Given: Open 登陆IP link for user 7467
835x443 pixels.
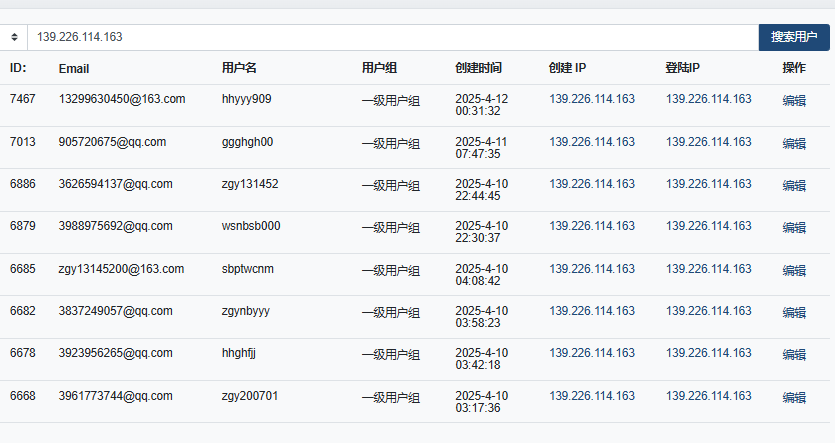Looking at the screenshot, I should coord(709,99).
